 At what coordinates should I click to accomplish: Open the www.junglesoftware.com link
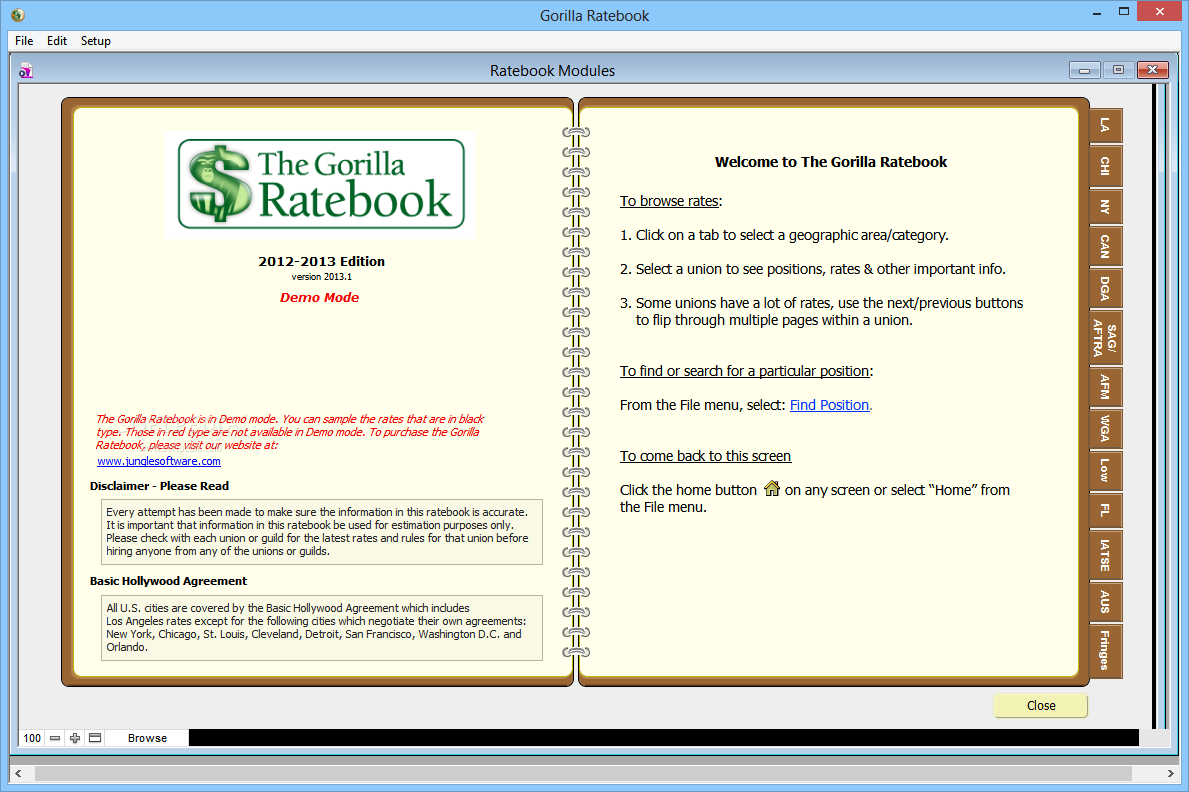pos(158,461)
